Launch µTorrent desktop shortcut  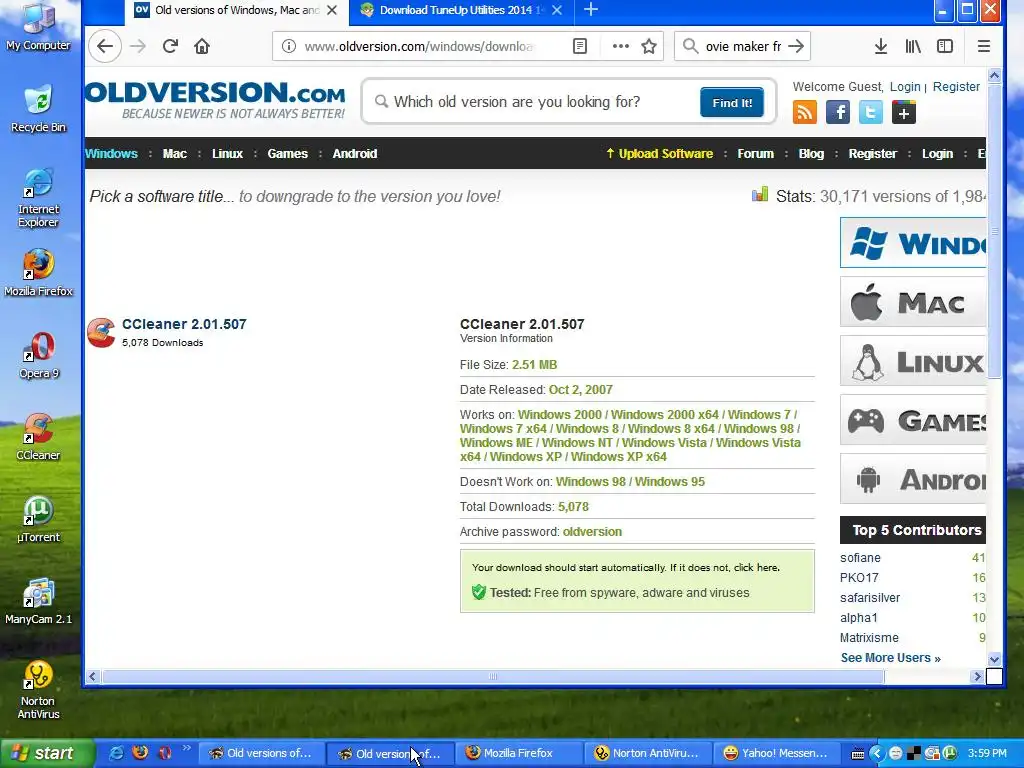tap(38, 519)
